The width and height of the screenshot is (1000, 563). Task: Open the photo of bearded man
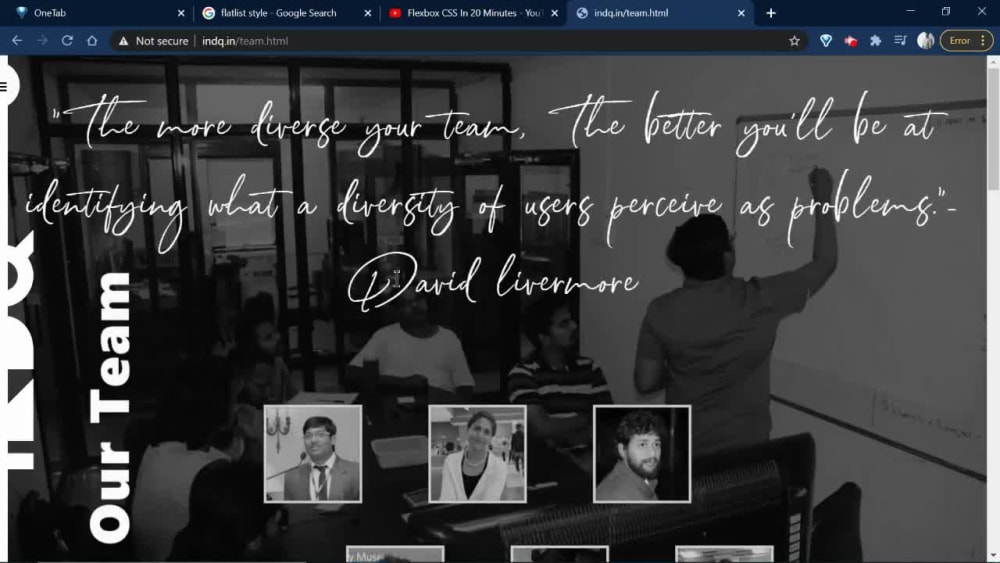[642, 453]
